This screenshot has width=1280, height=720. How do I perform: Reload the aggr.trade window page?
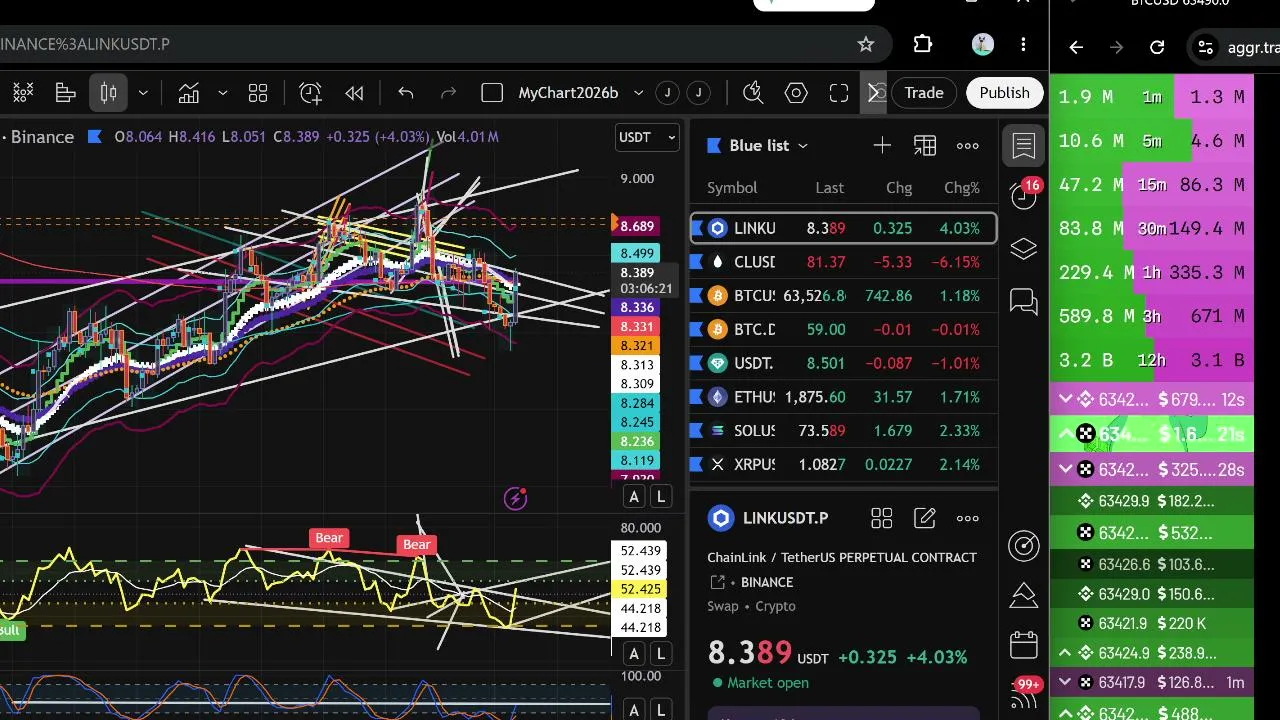(x=1157, y=47)
